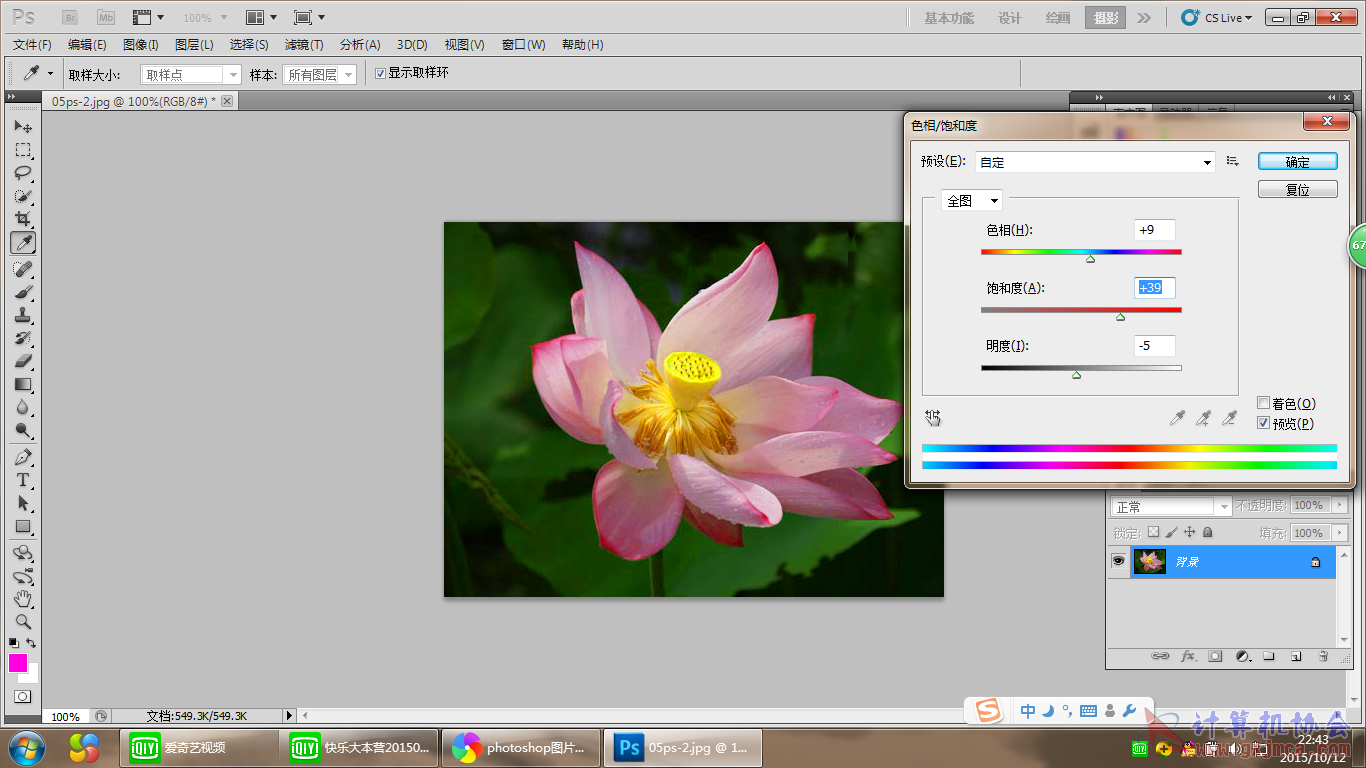Viewport: 1366px width, 768px height.
Task: Open photoshop图片 taskbar item
Action: 522,747
